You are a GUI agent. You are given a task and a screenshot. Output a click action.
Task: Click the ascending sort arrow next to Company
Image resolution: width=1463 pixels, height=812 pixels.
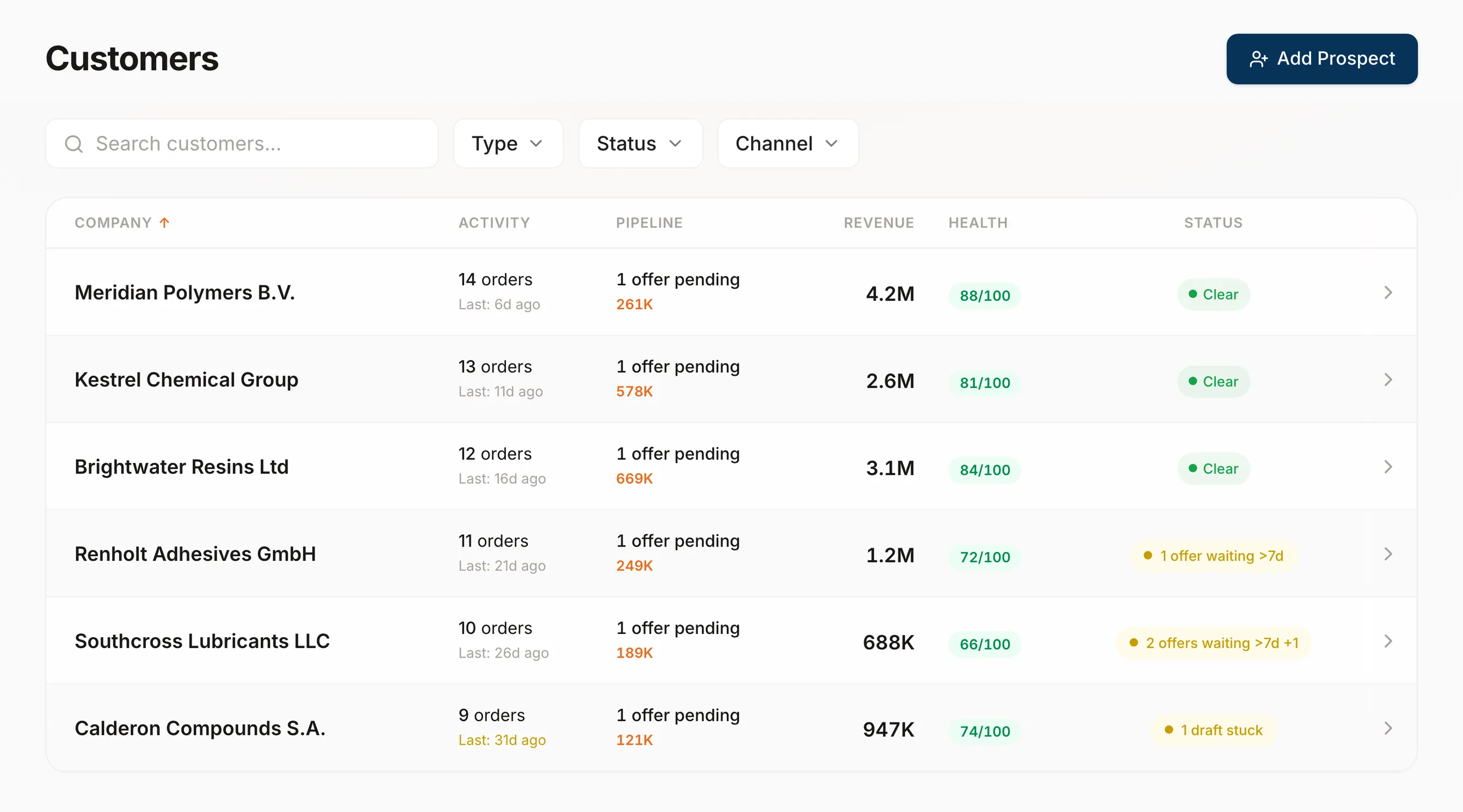pos(164,222)
